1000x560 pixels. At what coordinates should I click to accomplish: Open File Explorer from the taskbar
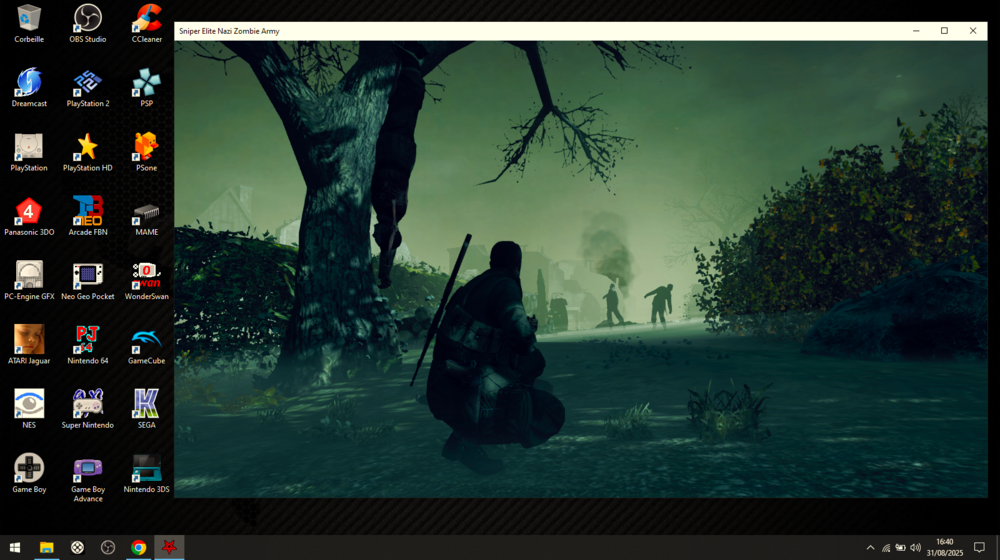(x=46, y=548)
